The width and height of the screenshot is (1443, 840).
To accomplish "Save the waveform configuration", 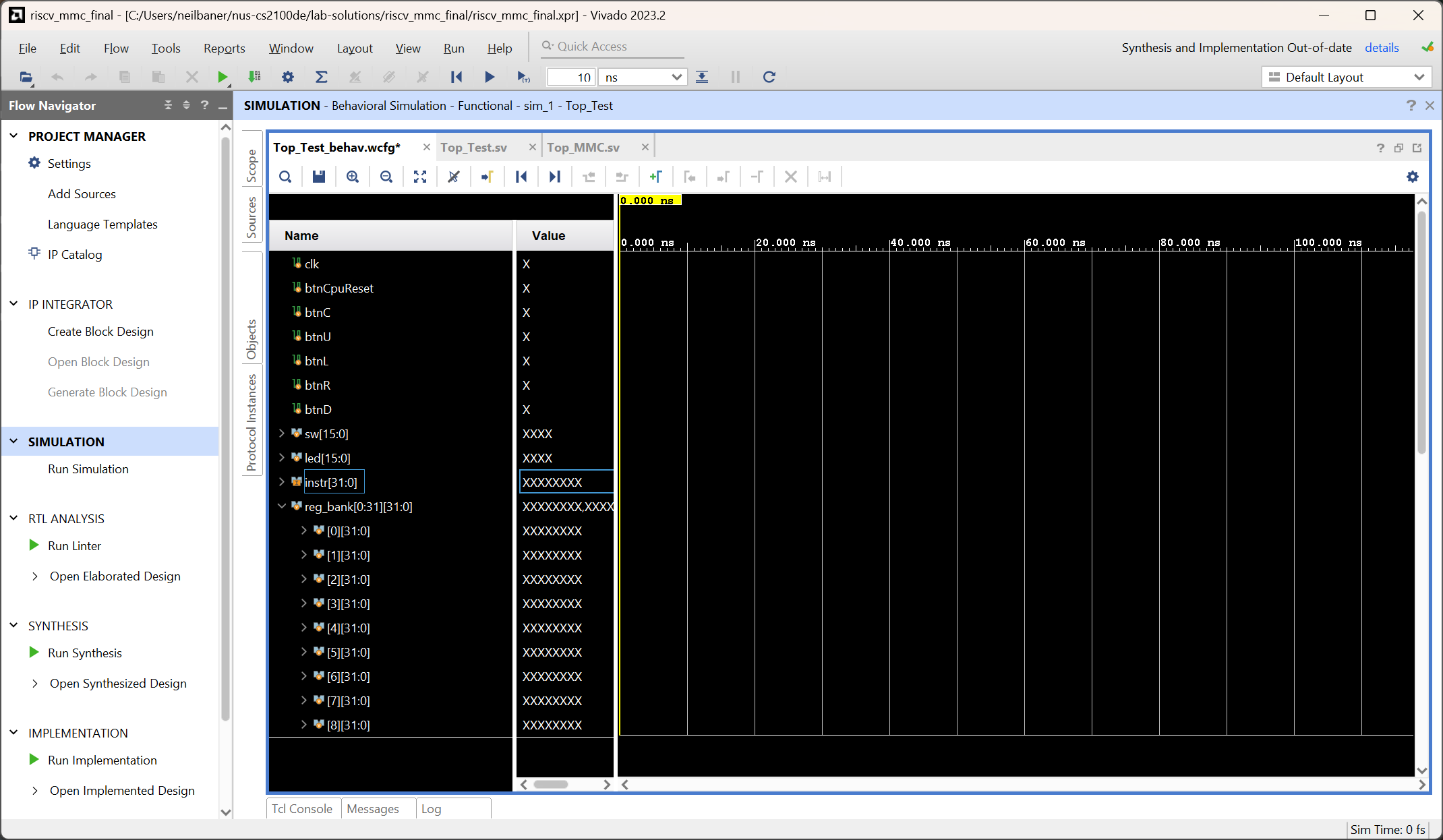I will click(x=319, y=177).
